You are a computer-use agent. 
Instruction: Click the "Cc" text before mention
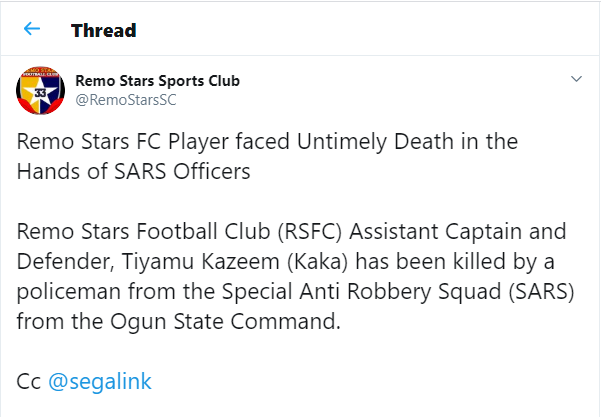[x=30, y=381]
